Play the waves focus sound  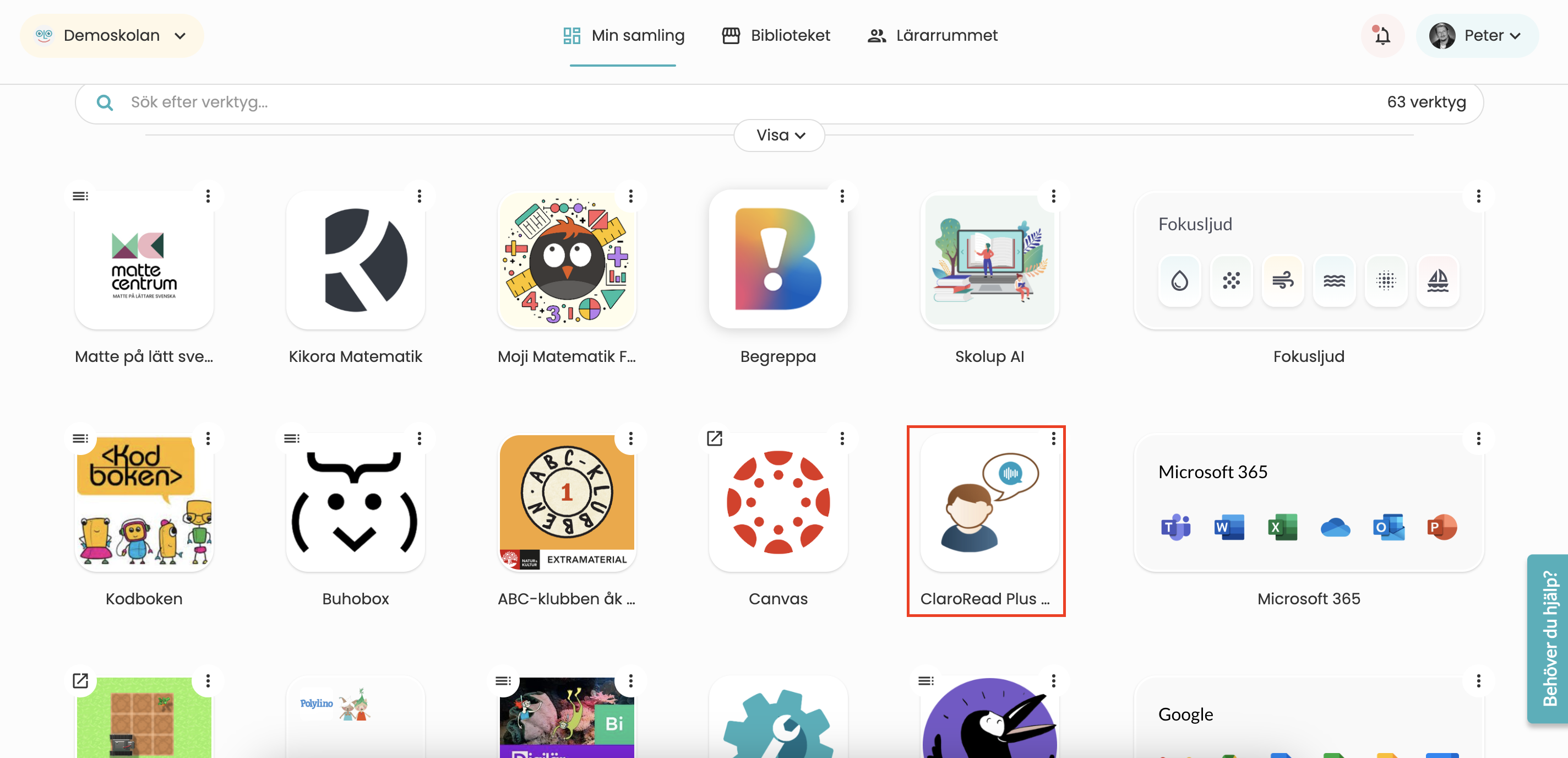pos(1334,281)
